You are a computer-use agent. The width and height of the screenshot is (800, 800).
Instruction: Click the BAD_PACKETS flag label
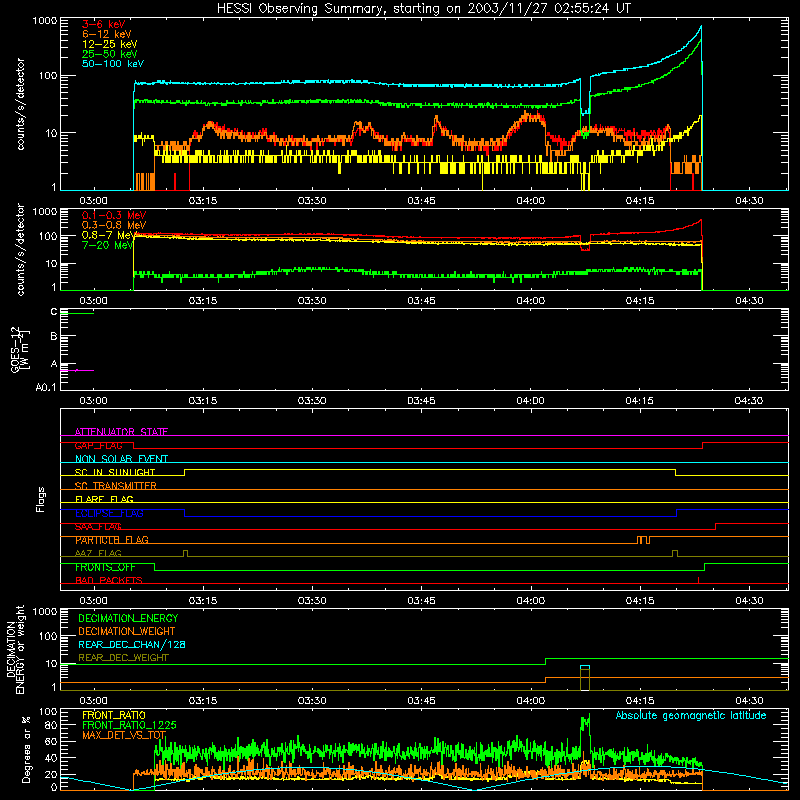point(109,580)
